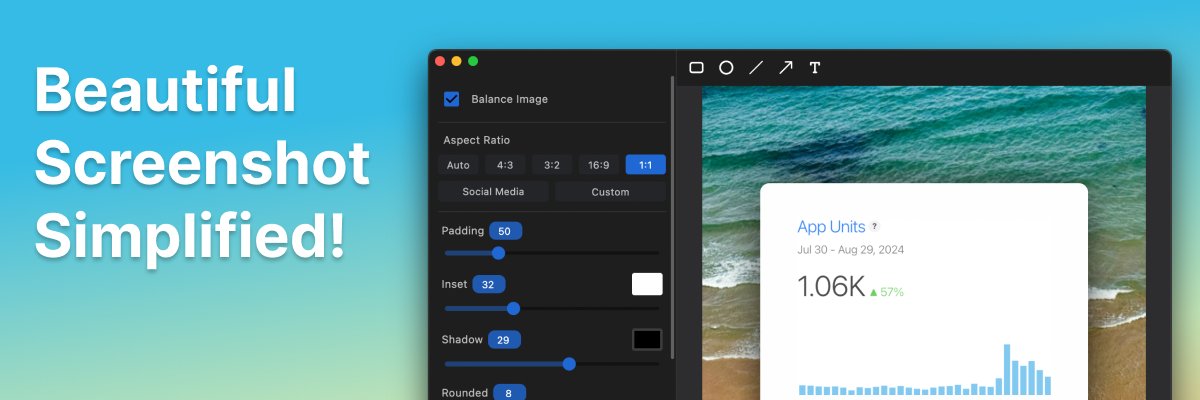The width and height of the screenshot is (1200, 400).
Task: Maximize the window with the green button
Action: pyautogui.click(x=473, y=61)
